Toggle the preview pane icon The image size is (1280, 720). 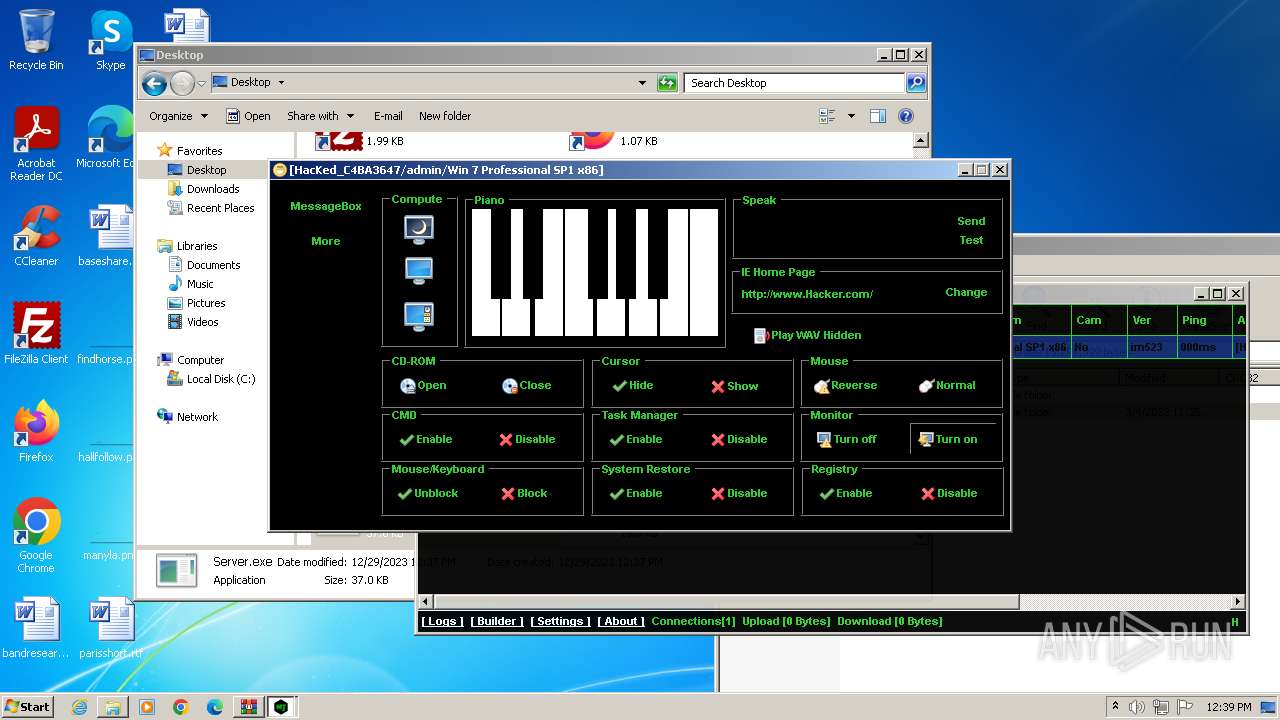point(878,116)
